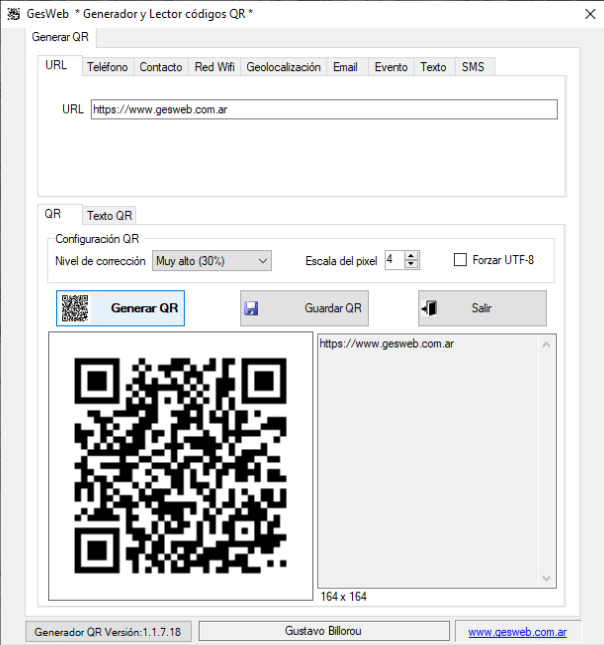Go to the Geolocalización tab
The height and width of the screenshot is (645, 604).
tap(283, 67)
